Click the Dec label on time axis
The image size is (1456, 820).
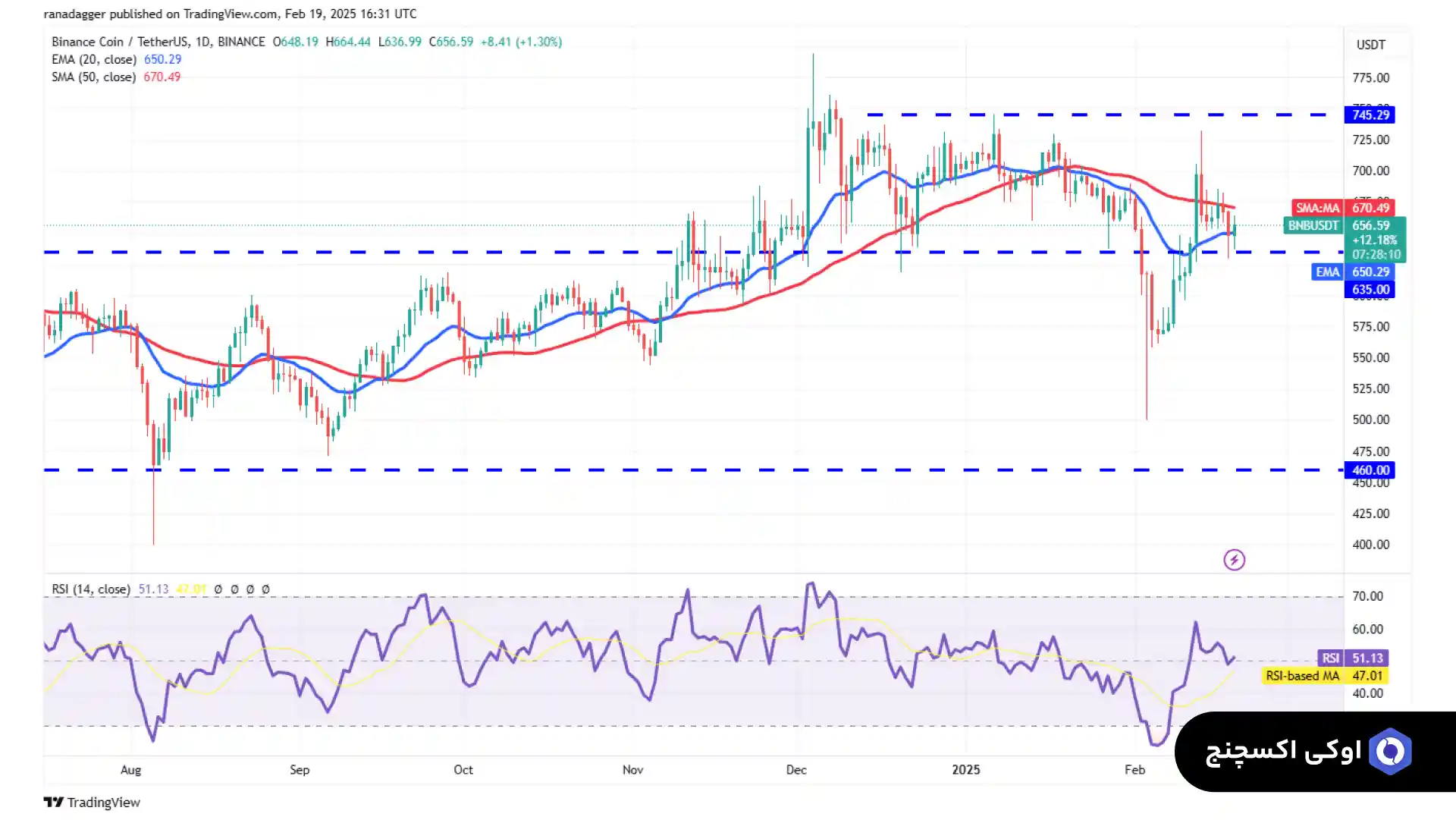796,769
